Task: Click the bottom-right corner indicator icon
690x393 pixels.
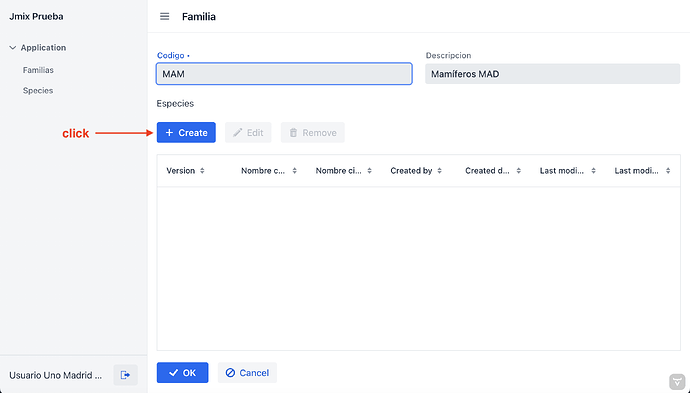Action: (x=677, y=382)
